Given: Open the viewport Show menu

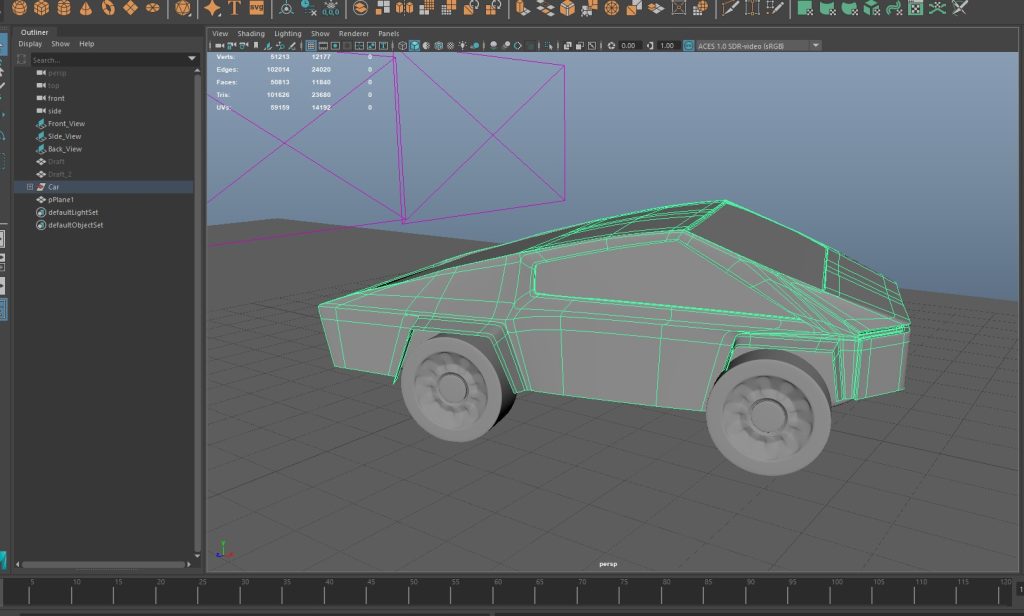Looking at the screenshot, I should pyautogui.click(x=320, y=33).
